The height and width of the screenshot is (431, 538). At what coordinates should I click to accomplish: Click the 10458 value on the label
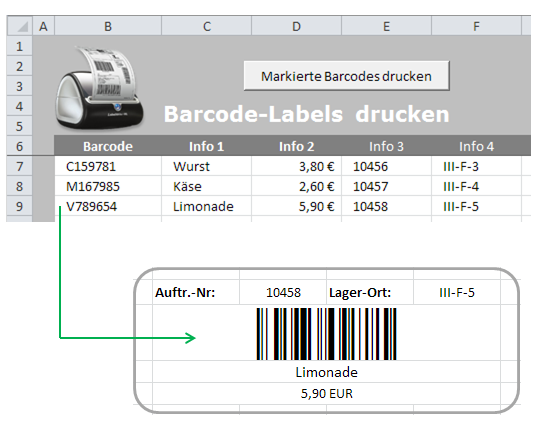(283, 292)
